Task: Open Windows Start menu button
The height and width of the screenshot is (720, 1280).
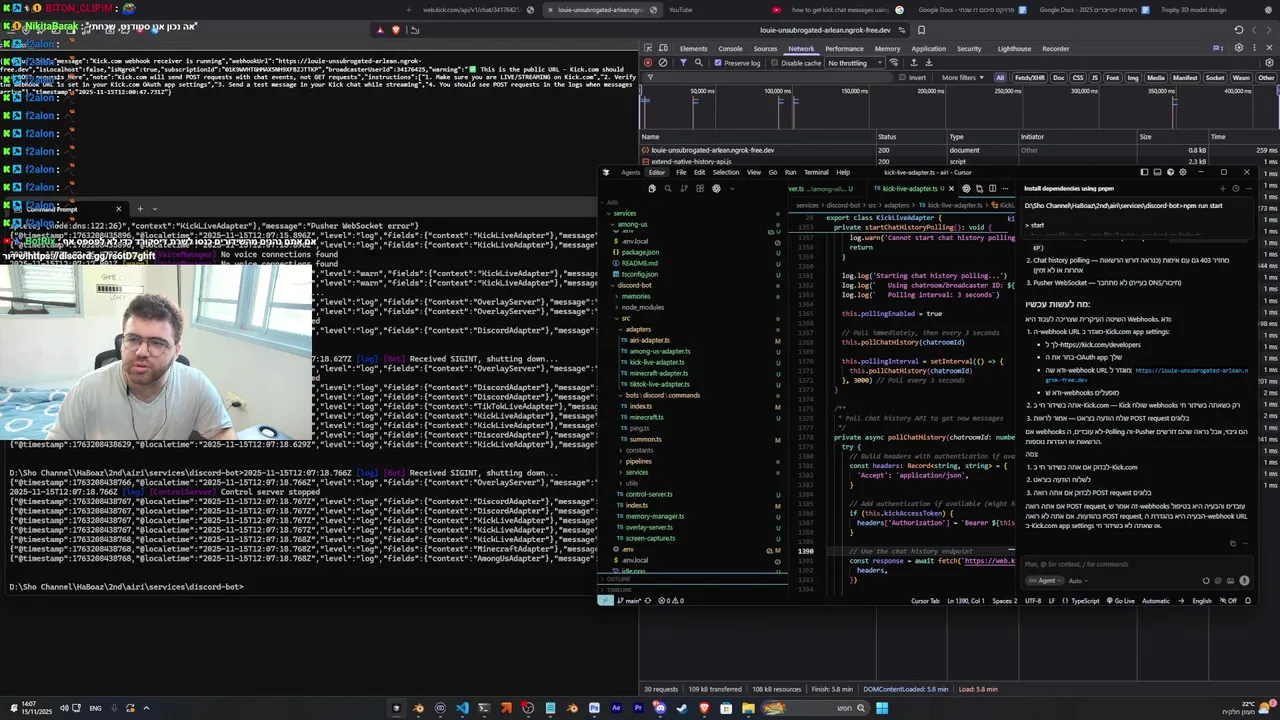Action: [x=882, y=708]
